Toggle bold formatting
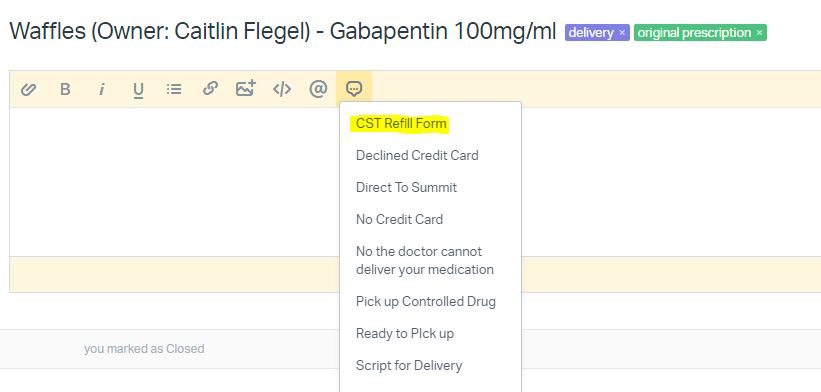821x392 pixels. click(65, 89)
